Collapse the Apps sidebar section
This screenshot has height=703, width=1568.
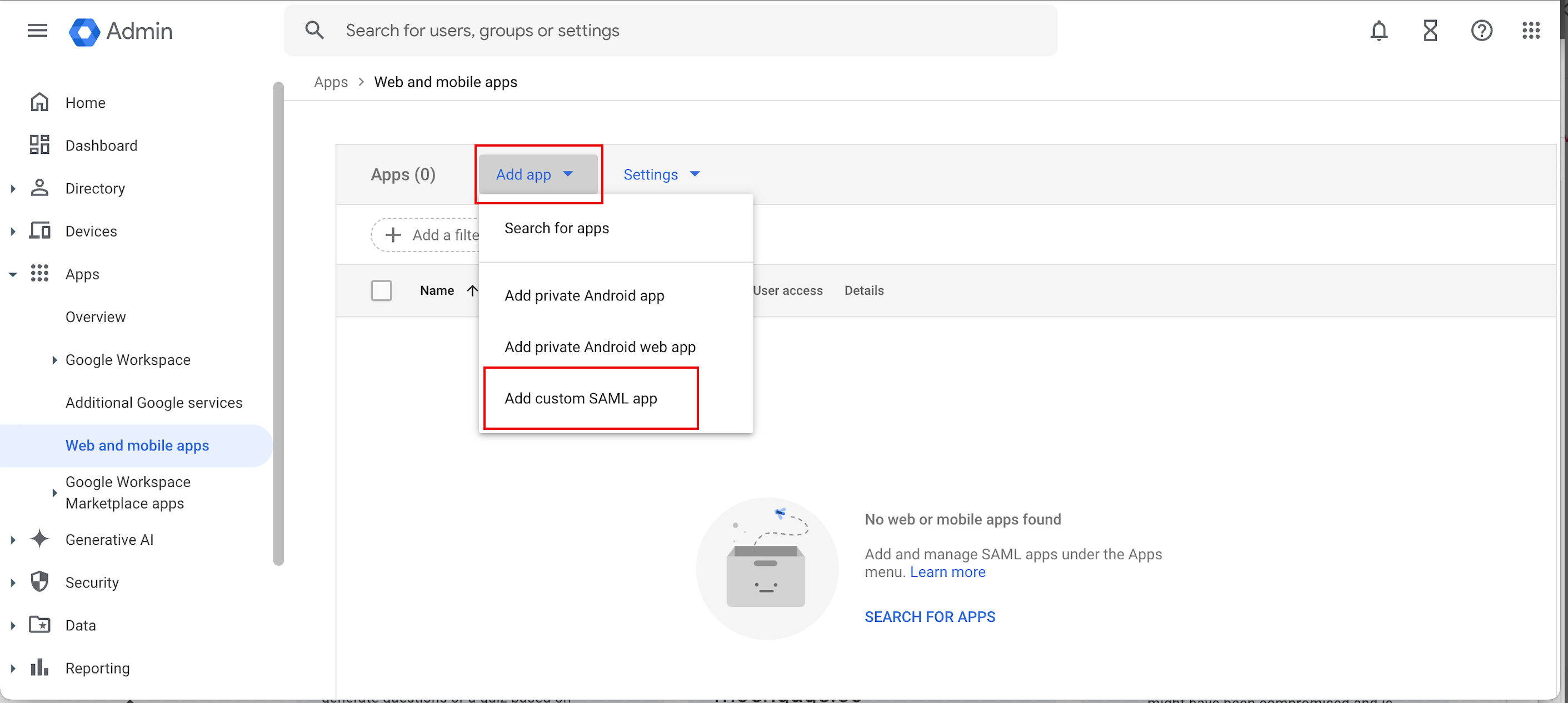coord(13,274)
